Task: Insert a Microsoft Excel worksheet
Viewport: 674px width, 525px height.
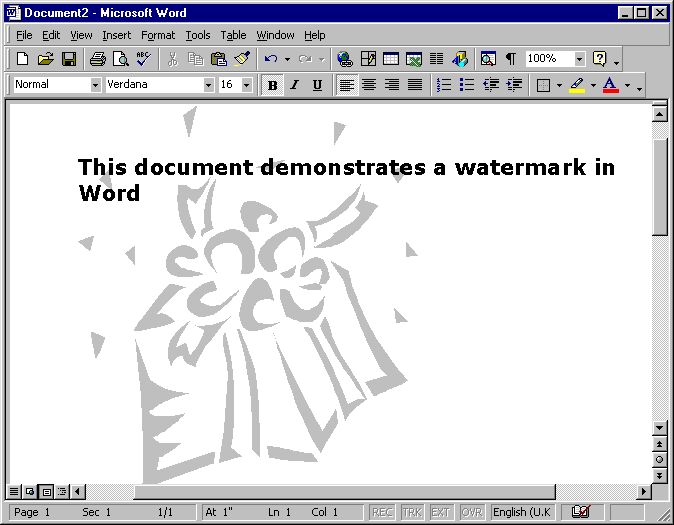Action: 414,58
